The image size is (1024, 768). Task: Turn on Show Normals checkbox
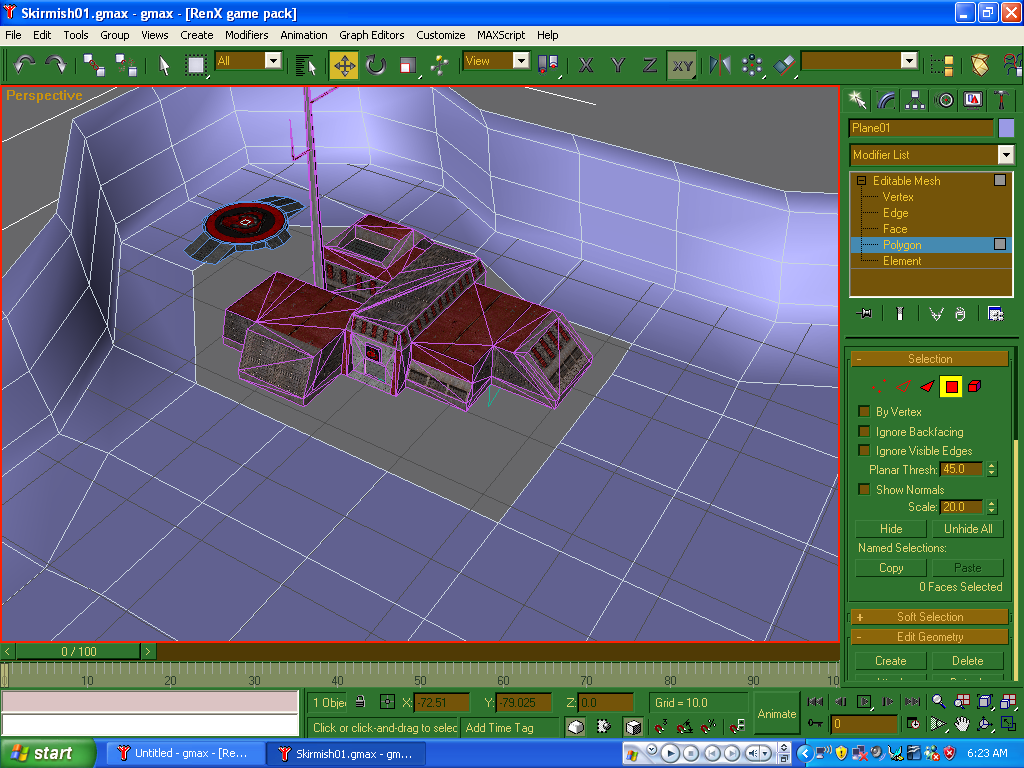865,490
